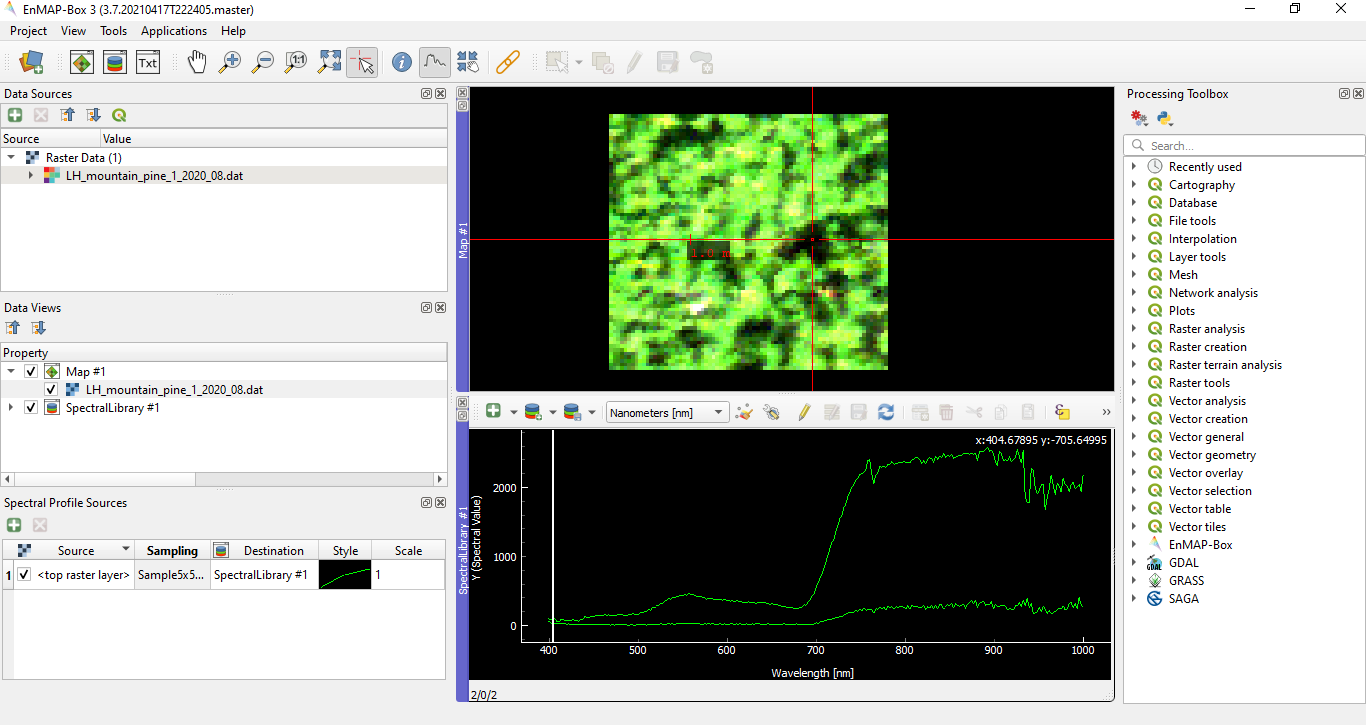
Task: Select the Pan Map tool
Action: point(197,61)
